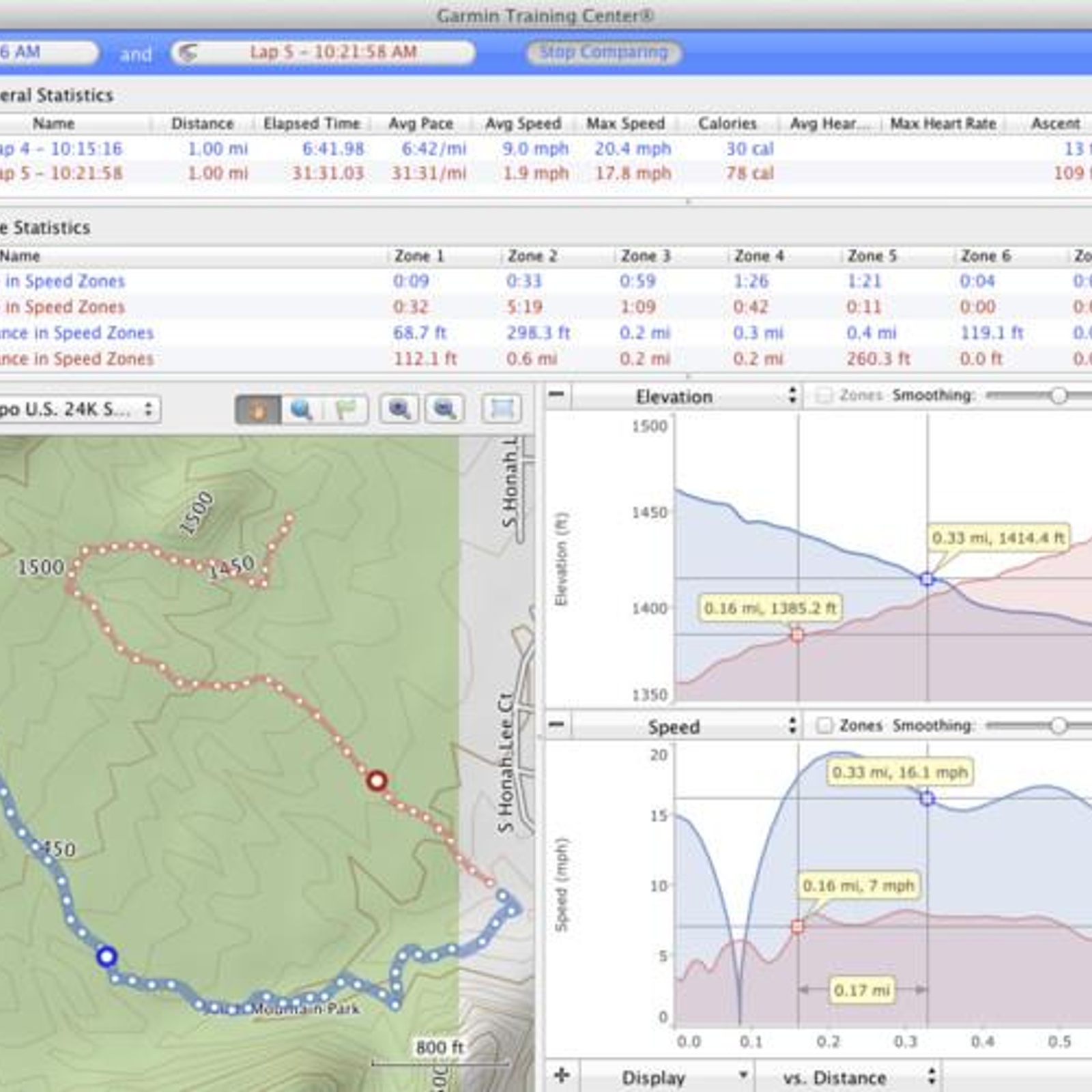Screen dimensions: 1092x1092
Task: Click the 9.0 mph avg speed cell
Action: (x=535, y=149)
